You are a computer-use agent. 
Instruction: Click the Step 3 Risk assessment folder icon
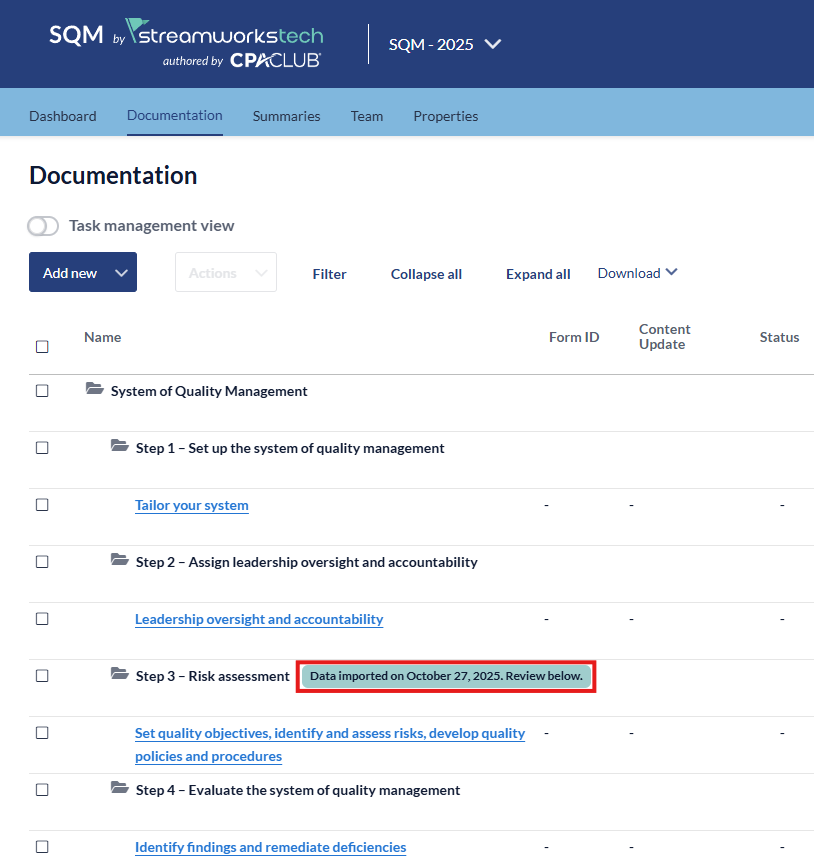(120, 675)
